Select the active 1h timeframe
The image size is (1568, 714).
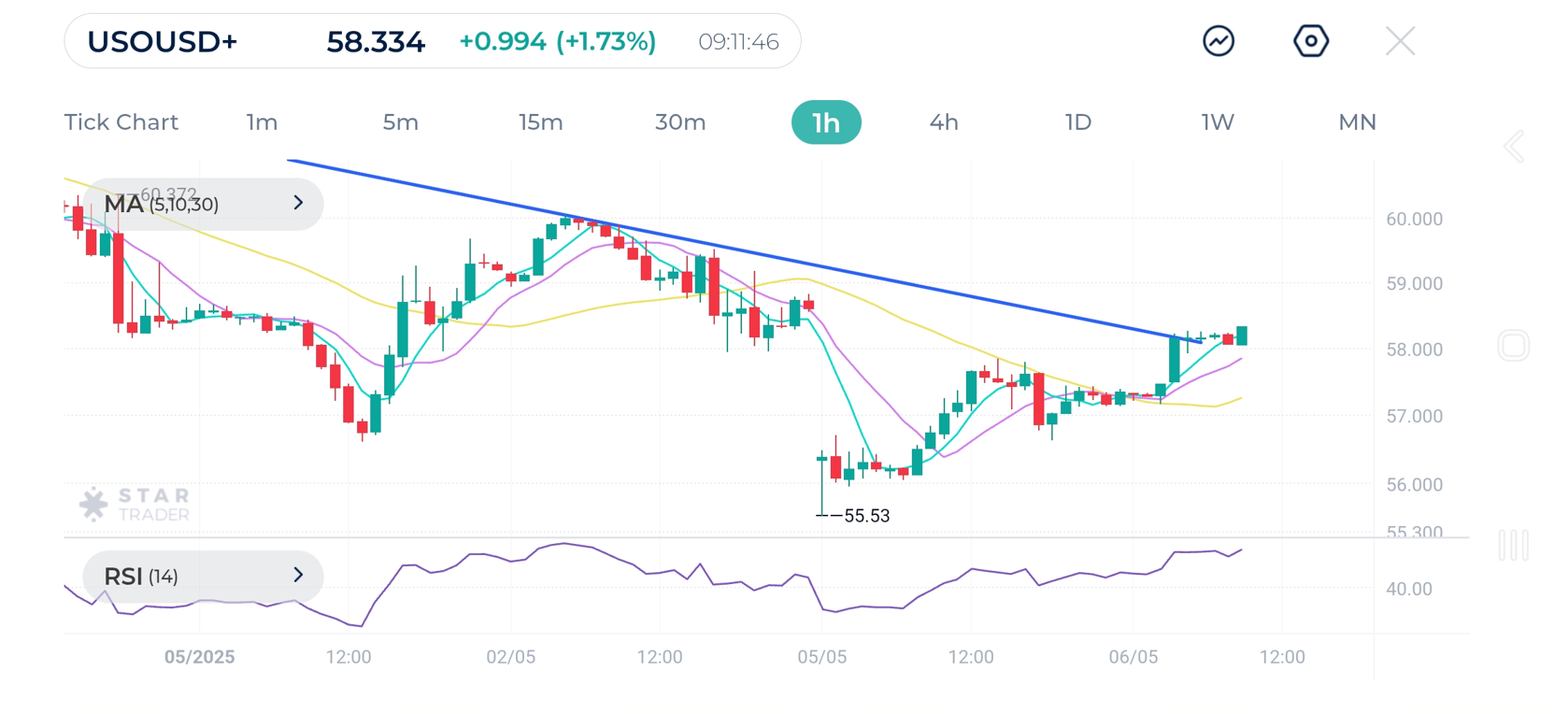826,122
